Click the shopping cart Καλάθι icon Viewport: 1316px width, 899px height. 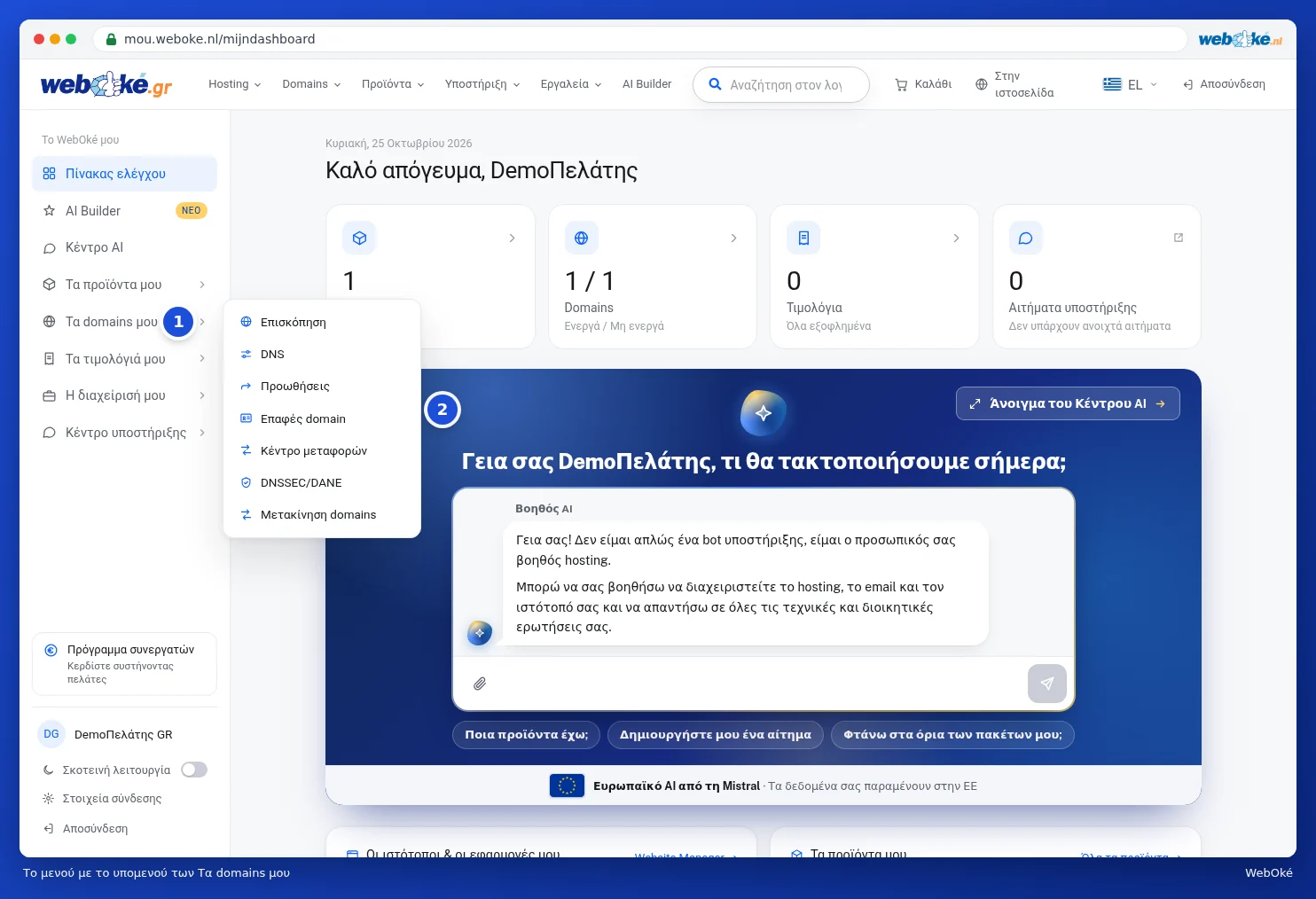[x=901, y=84]
